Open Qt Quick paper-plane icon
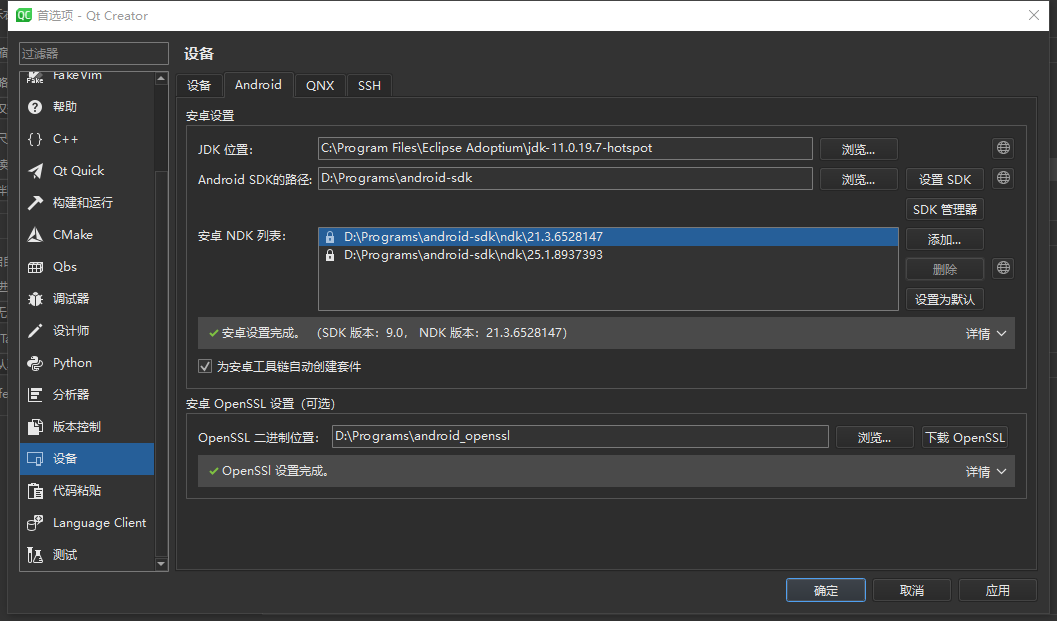1057x621 pixels. tap(35, 171)
